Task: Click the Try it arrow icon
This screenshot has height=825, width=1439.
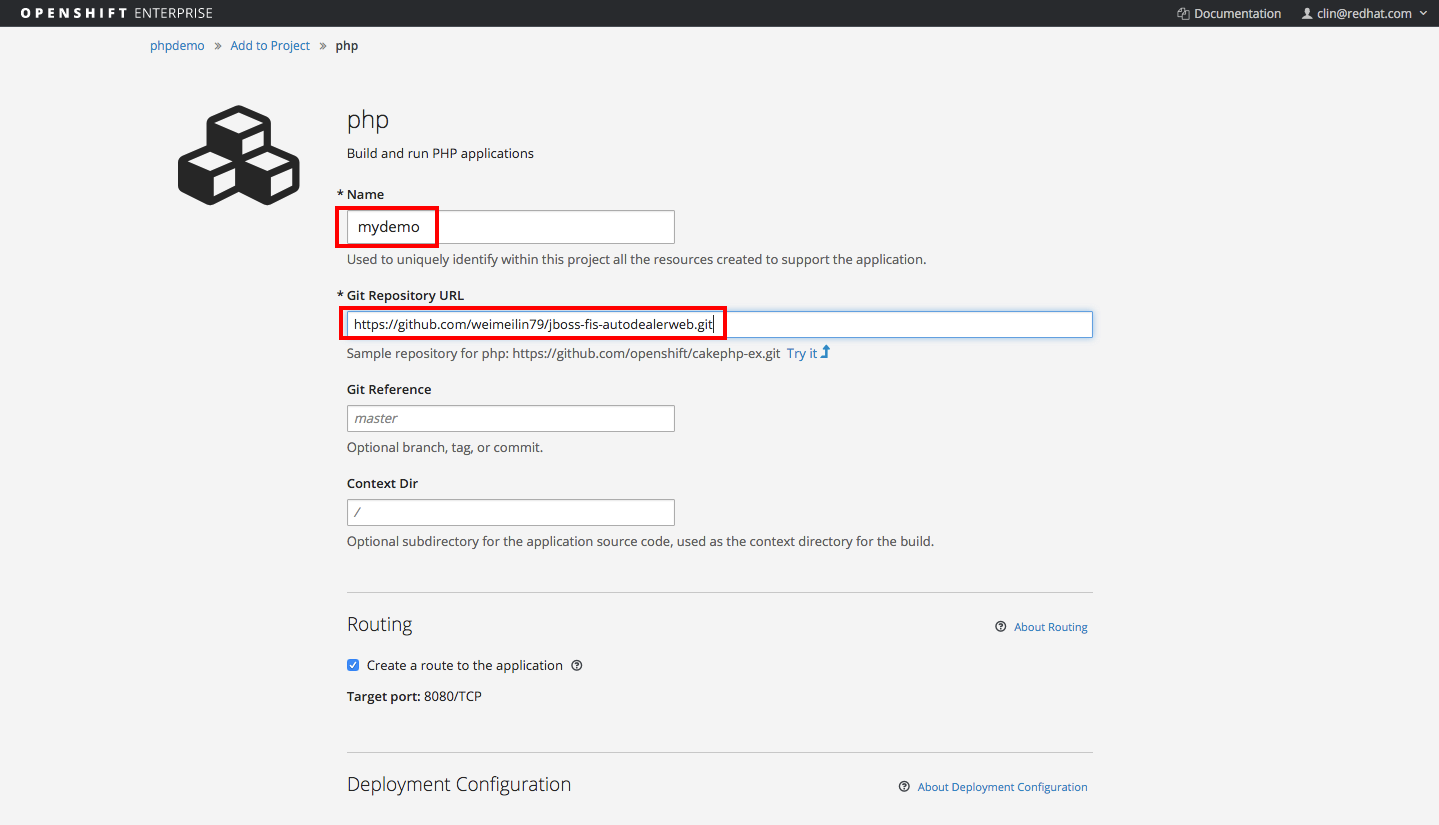Action: (x=826, y=352)
